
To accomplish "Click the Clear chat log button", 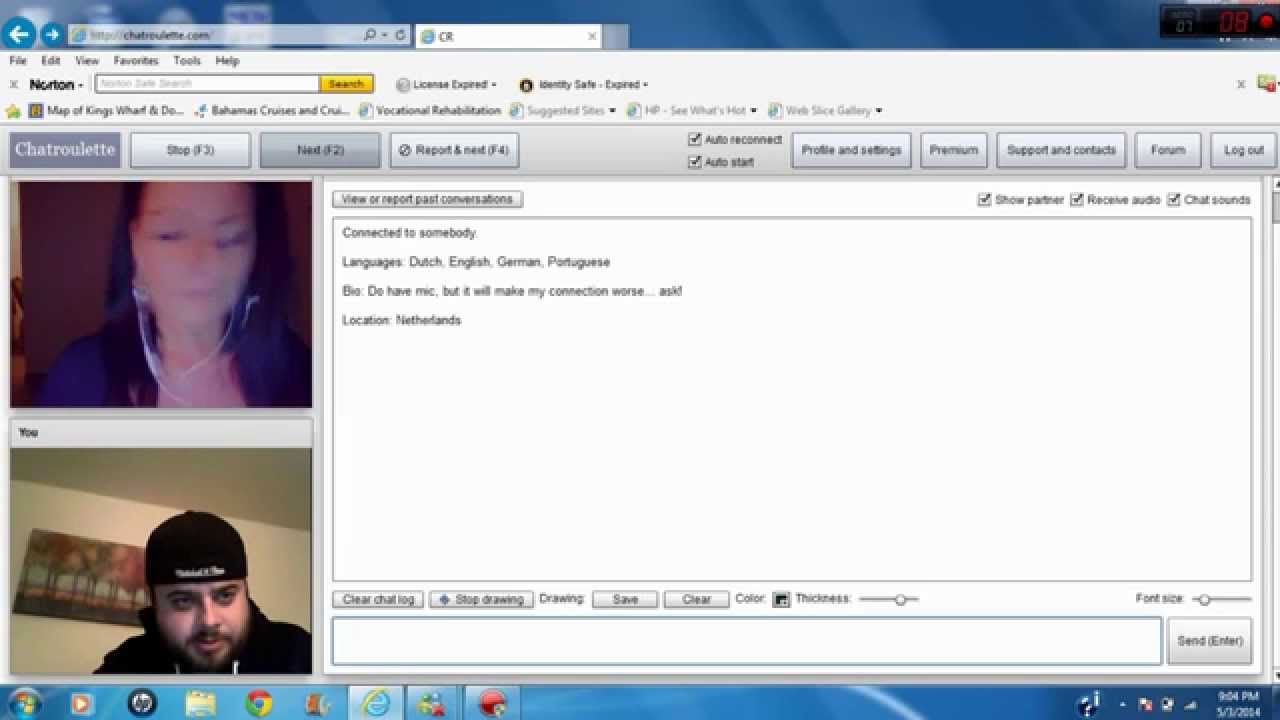I will tap(378, 599).
